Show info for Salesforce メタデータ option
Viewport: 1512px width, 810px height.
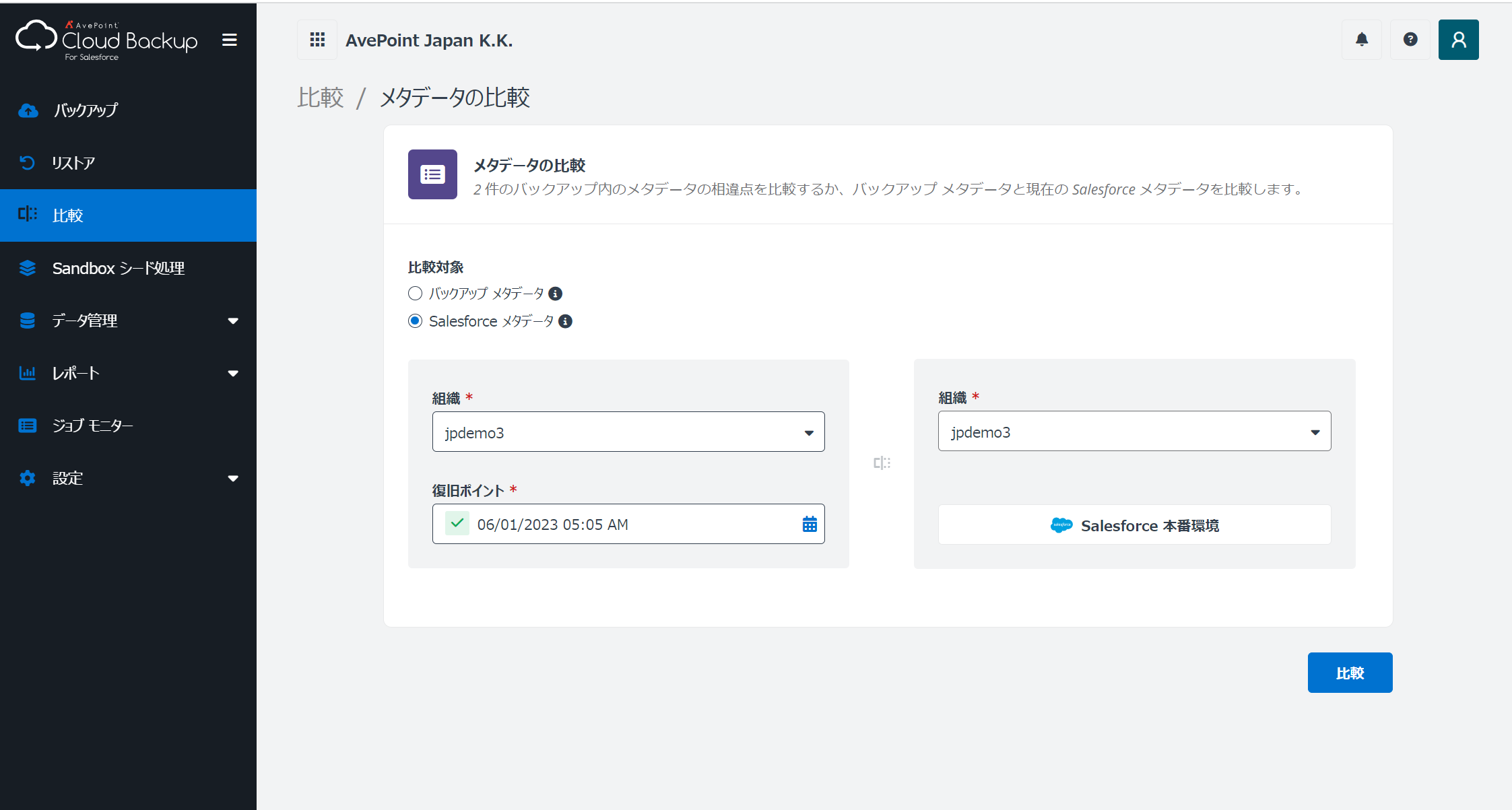(566, 321)
